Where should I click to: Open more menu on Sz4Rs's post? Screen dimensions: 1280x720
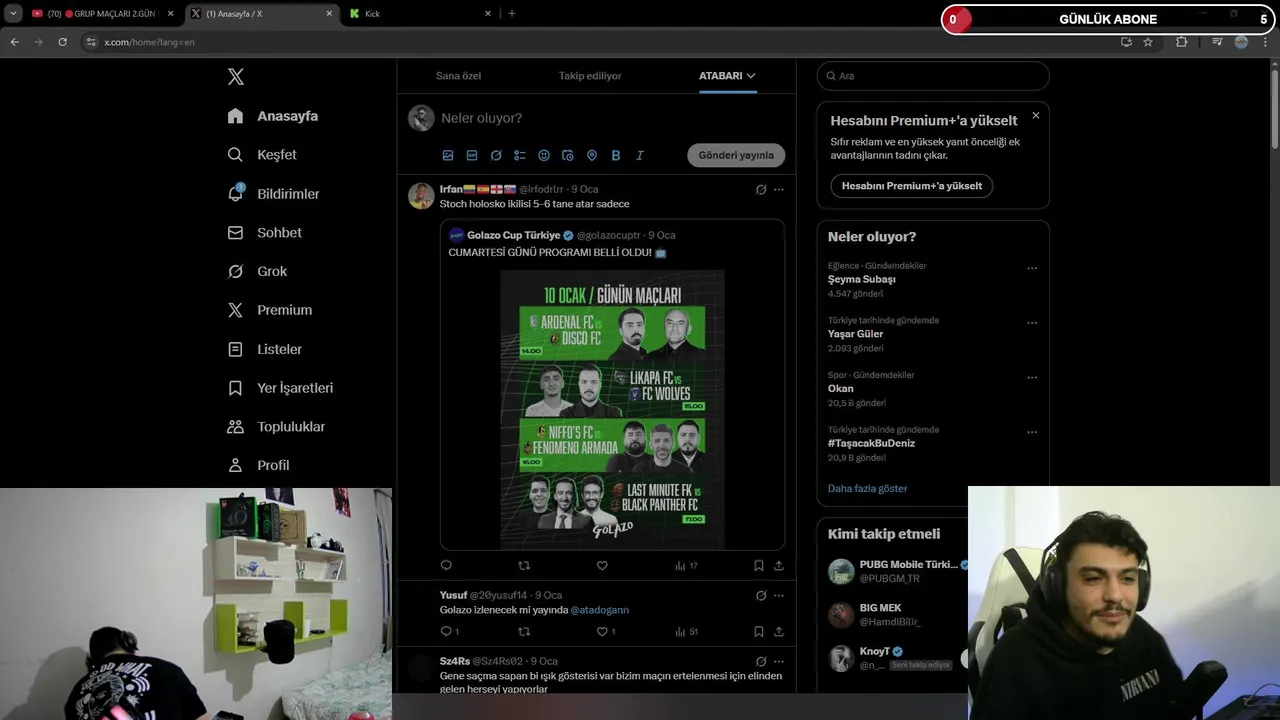click(779, 662)
